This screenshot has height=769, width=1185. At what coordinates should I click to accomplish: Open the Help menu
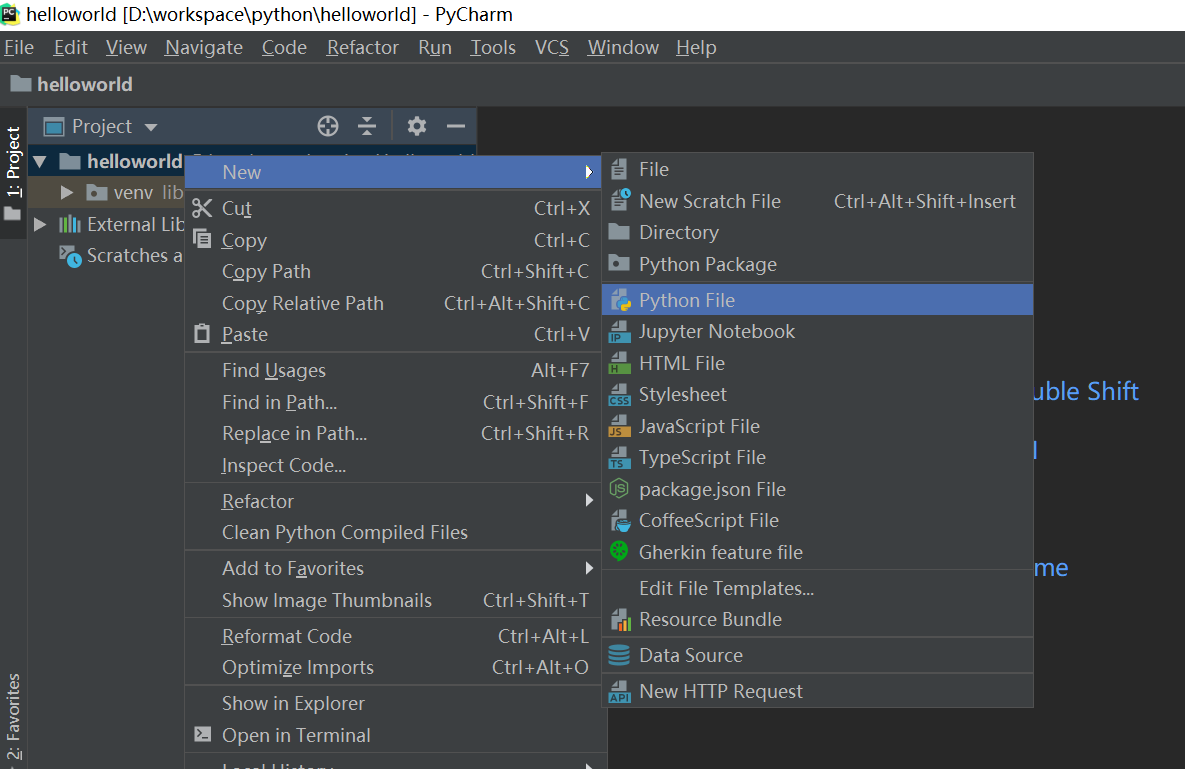[696, 48]
